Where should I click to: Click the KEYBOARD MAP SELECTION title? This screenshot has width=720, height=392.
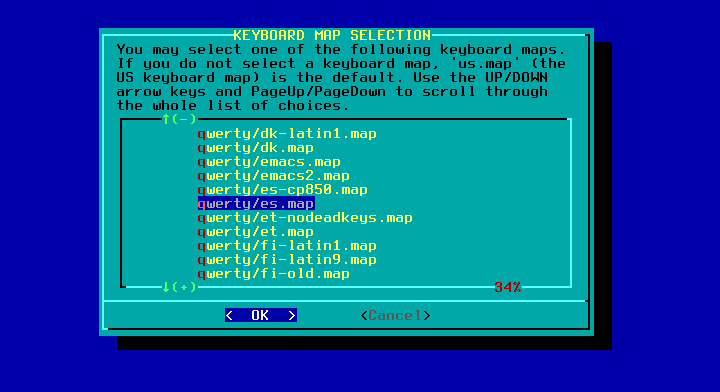point(332,35)
